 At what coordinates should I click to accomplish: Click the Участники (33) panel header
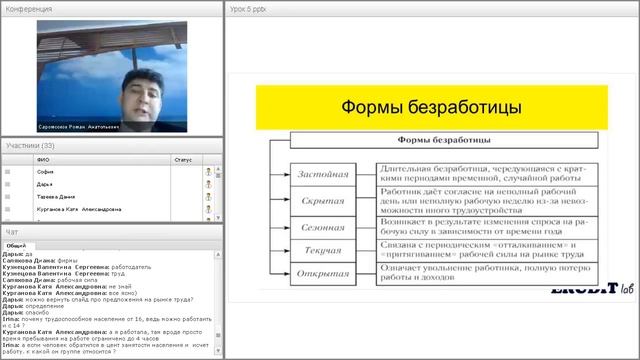pyautogui.click(x=112, y=146)
